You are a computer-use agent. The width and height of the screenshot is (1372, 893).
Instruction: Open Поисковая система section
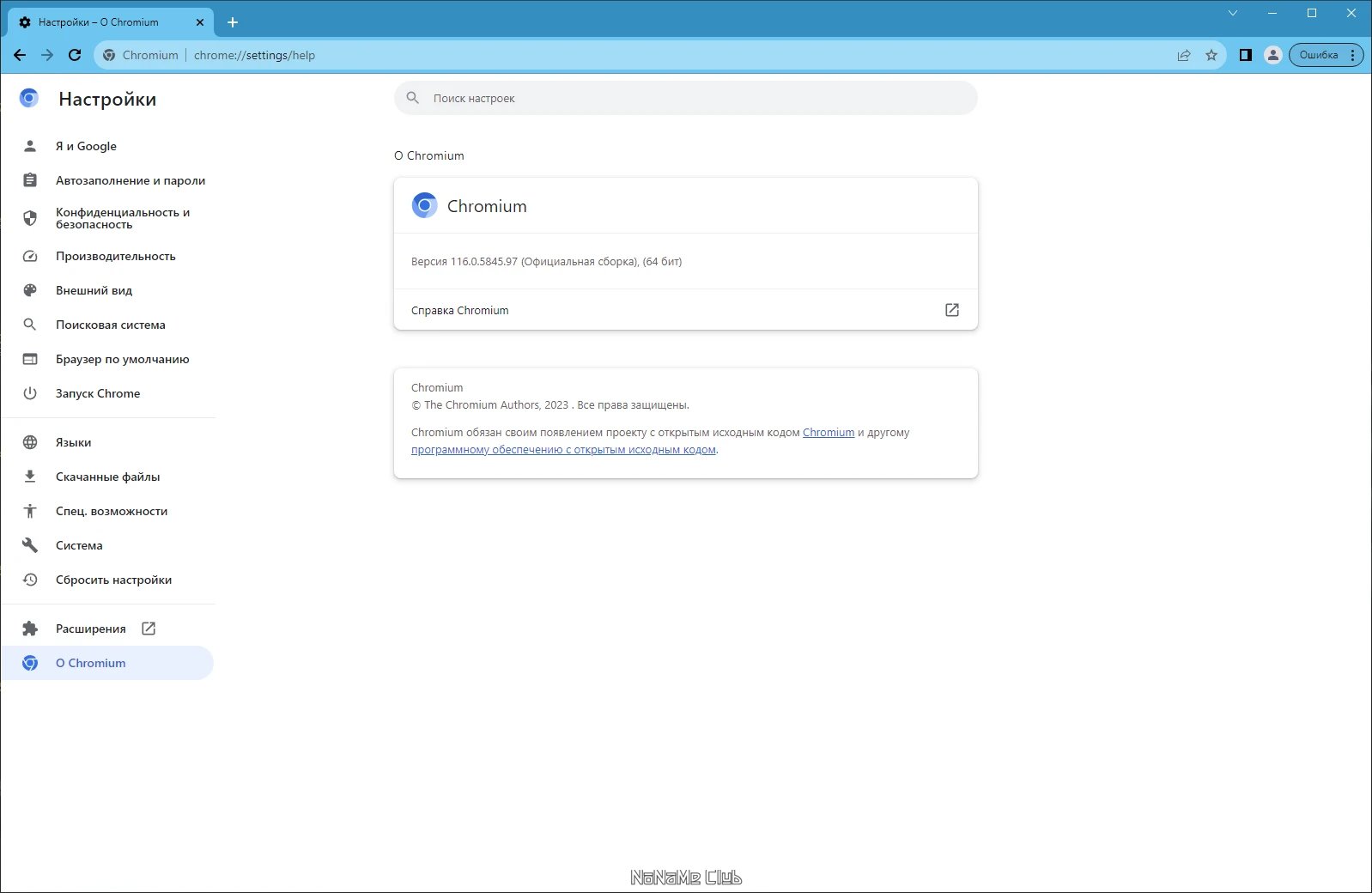(108, 325)
